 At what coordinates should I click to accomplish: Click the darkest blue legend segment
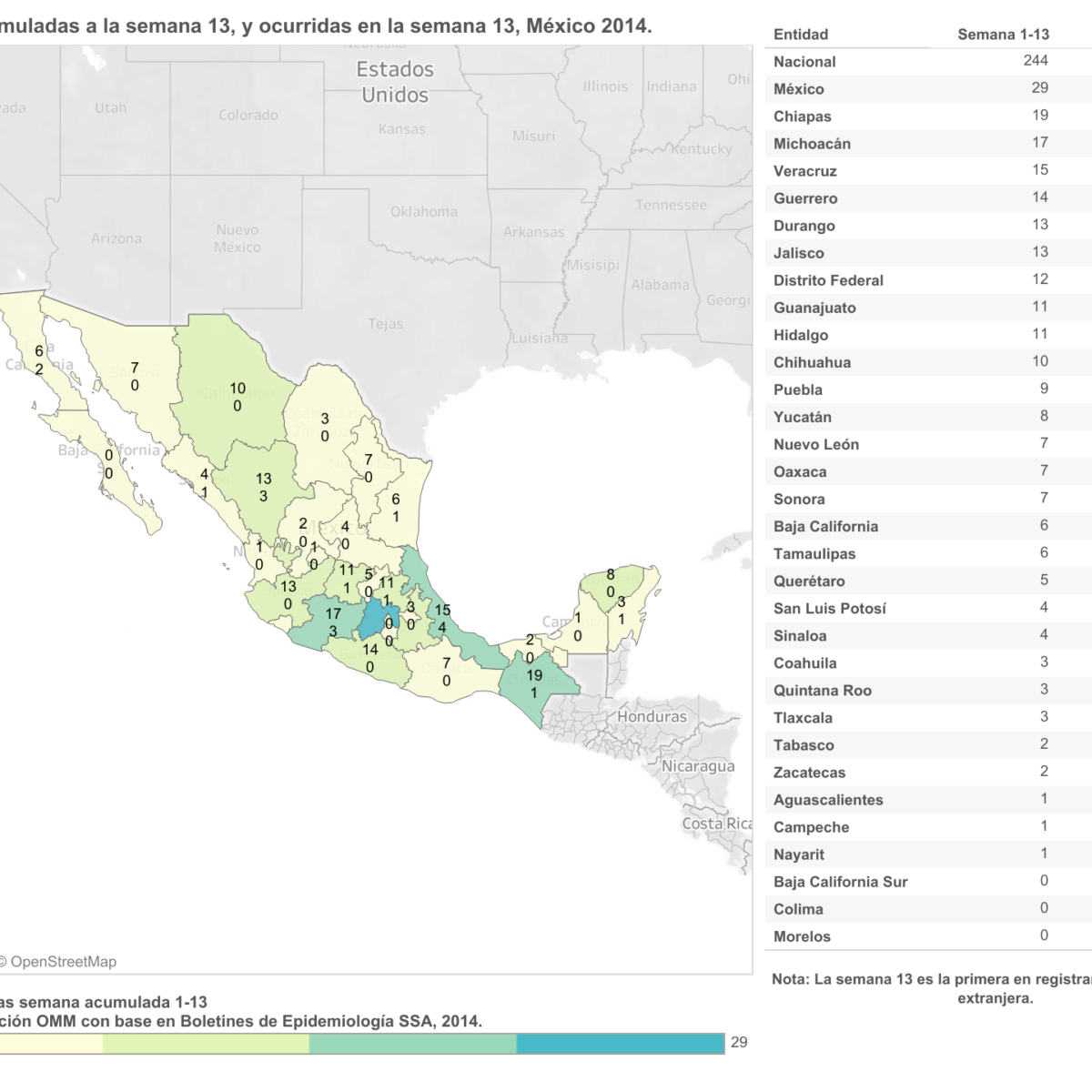(x=620, y=1043)
